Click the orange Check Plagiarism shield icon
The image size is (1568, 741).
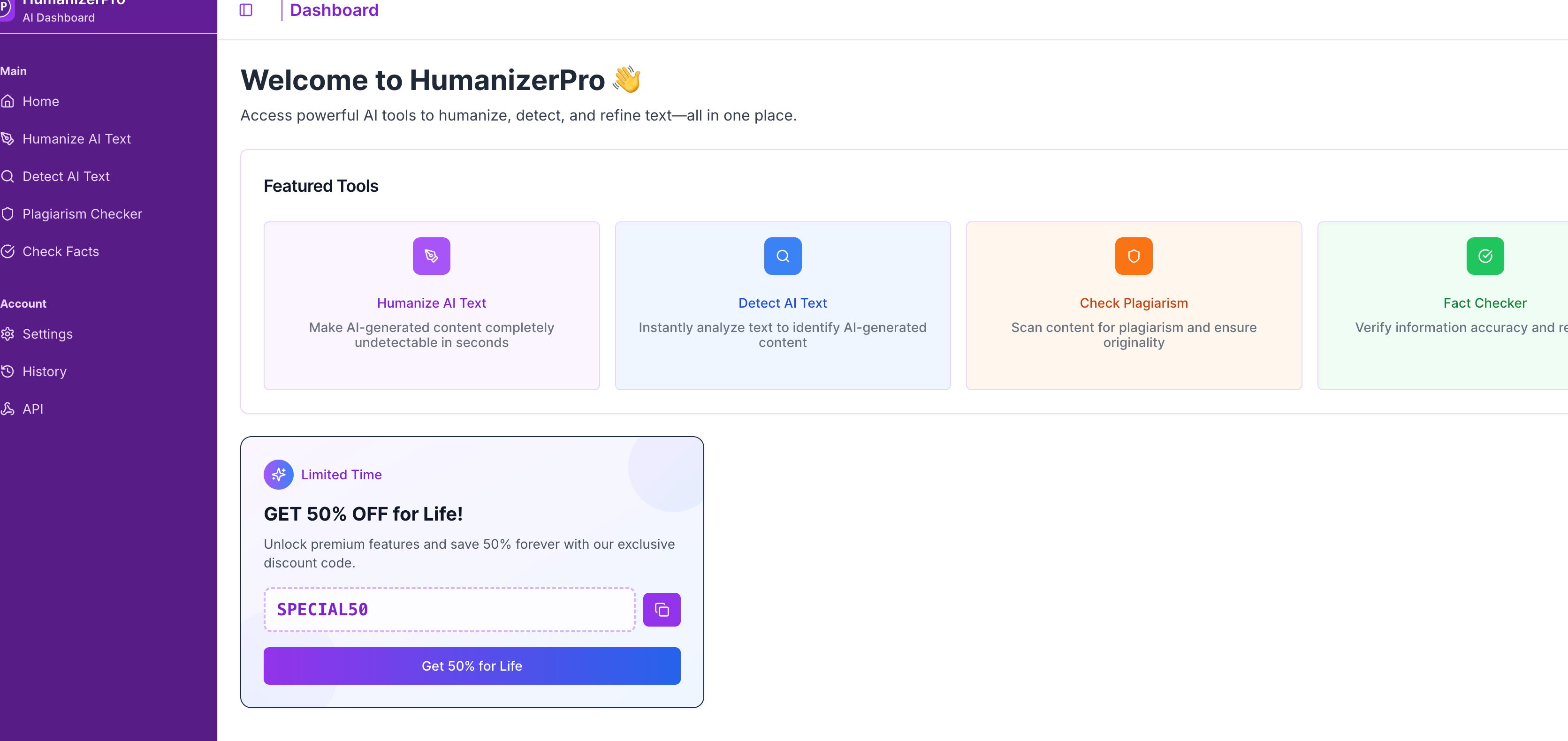point(1134,256)
